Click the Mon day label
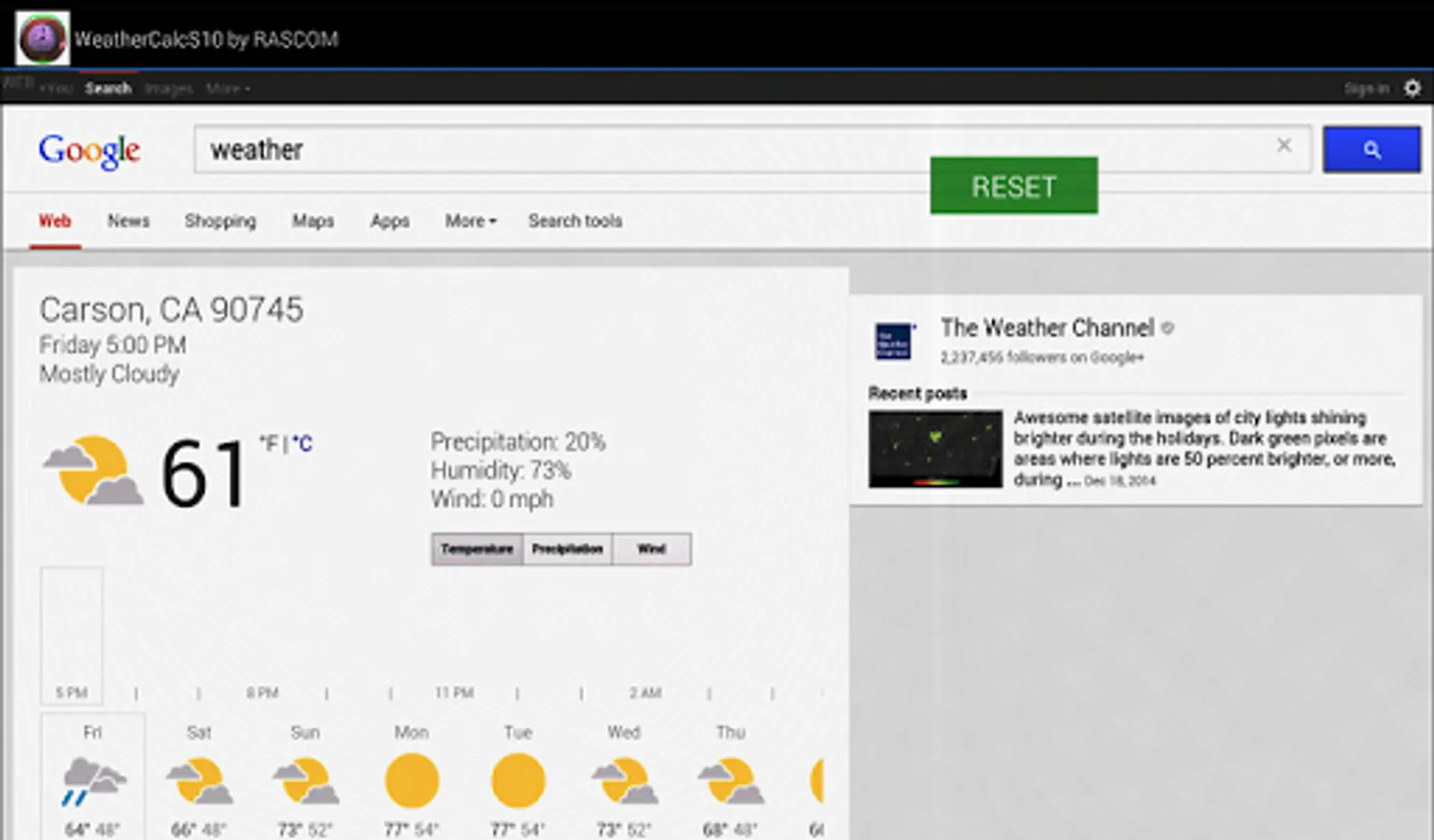 [412, 733]
